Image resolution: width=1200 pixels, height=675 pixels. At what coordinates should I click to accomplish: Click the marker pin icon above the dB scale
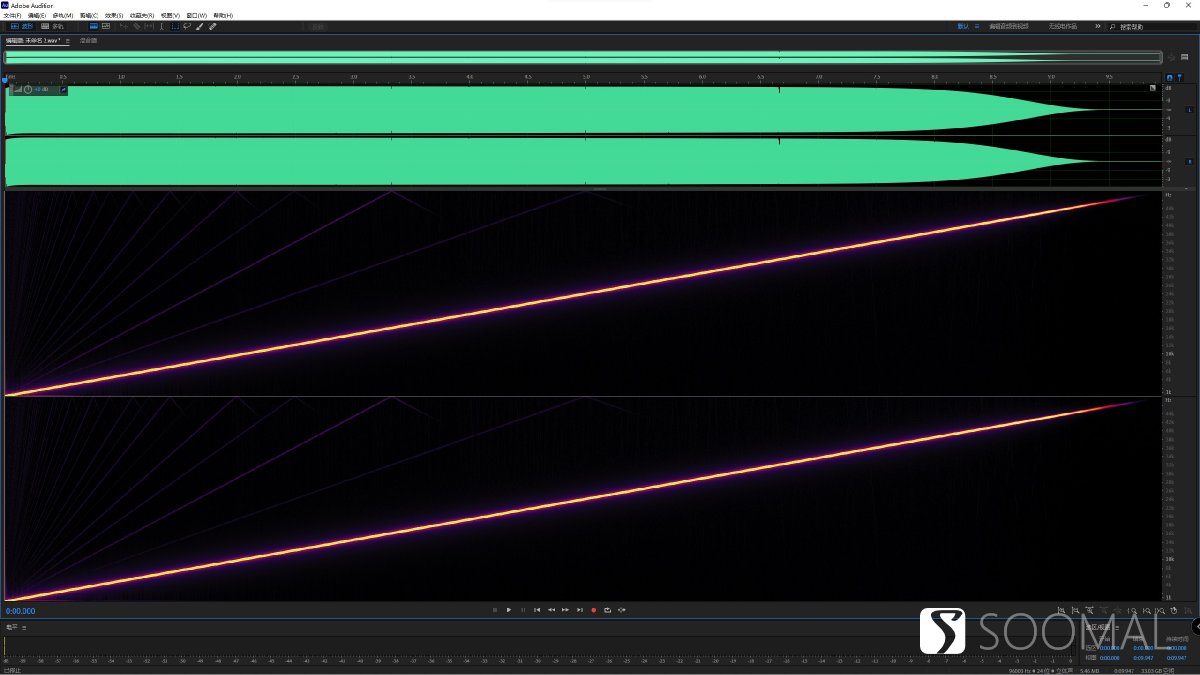[1180, 77]
